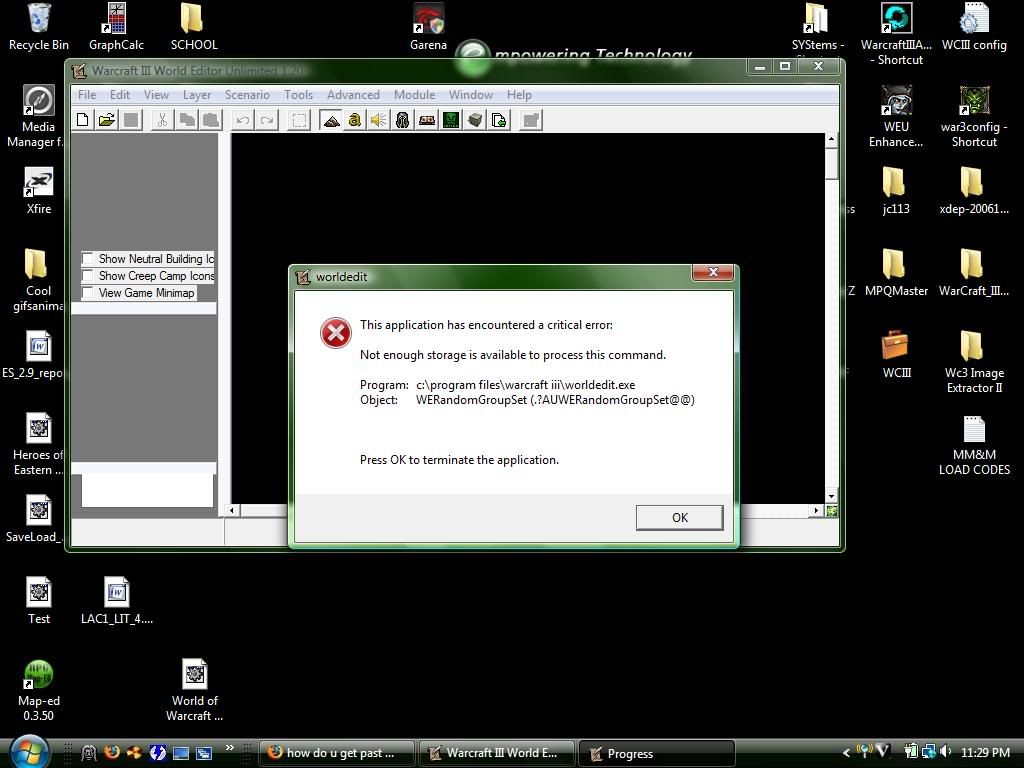Screen dimensions: 1024x768
Task: Click the Wc3 Image Extractor II folder
Action: coord(974,362)
